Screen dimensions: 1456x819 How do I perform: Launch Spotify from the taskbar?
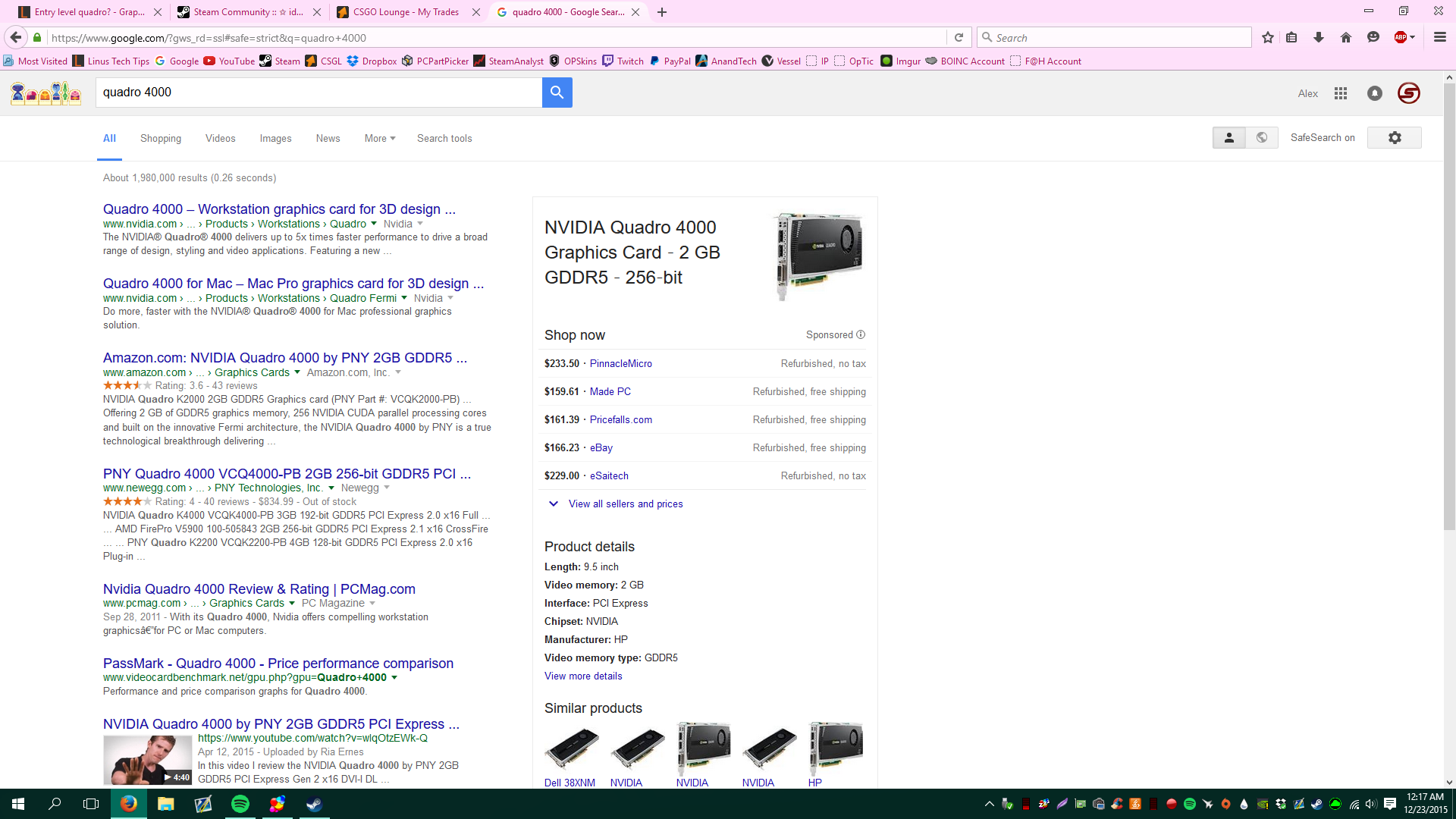pyautogui.click(x=240, y=804)
